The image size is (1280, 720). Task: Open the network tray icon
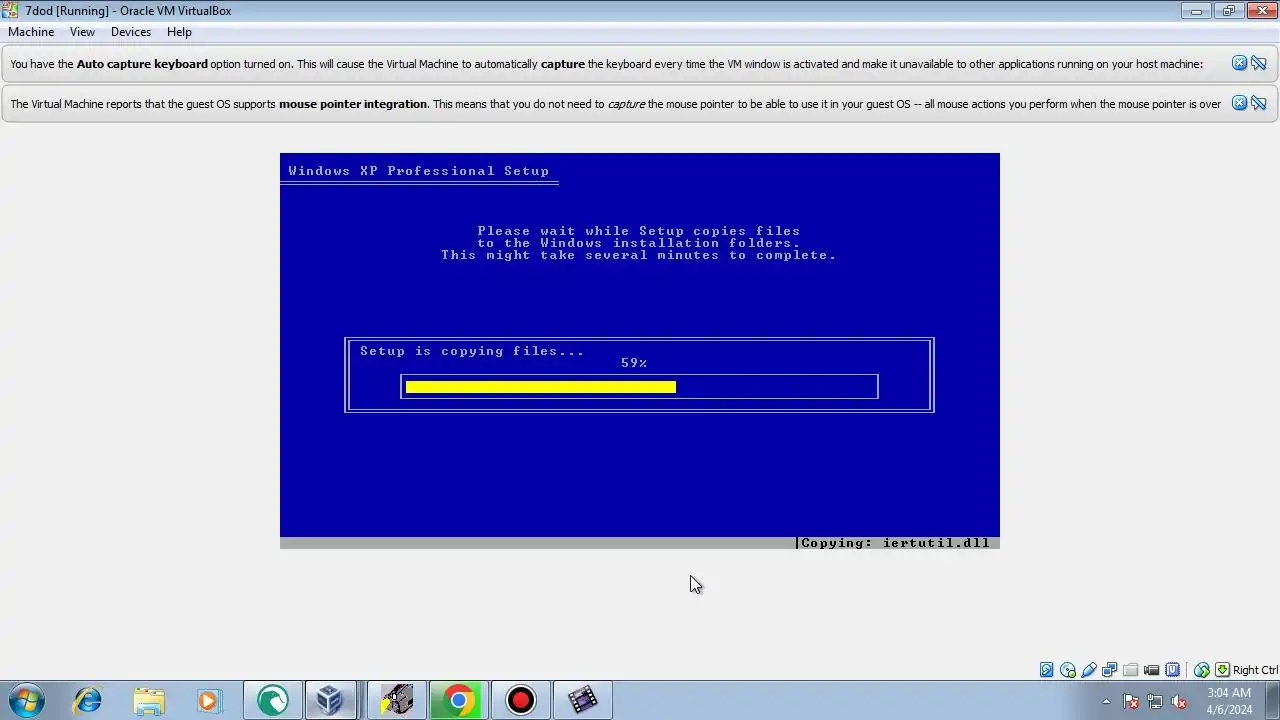click(1155, 701)
